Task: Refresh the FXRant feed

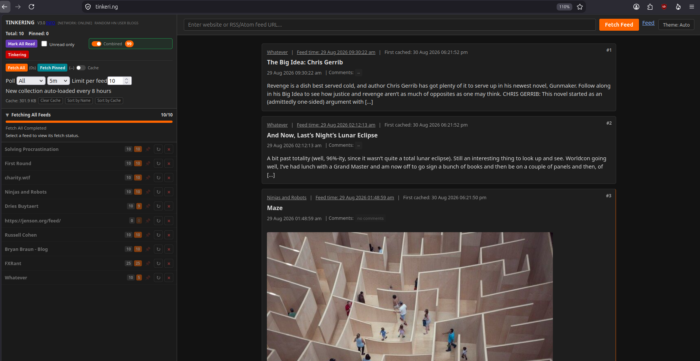Action: point(158,263)
